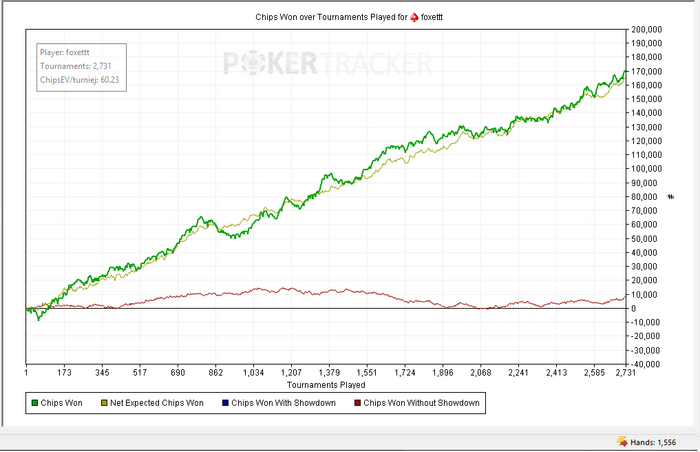
Task: Click the 690 x-axis label
Action: coord(178,372)
